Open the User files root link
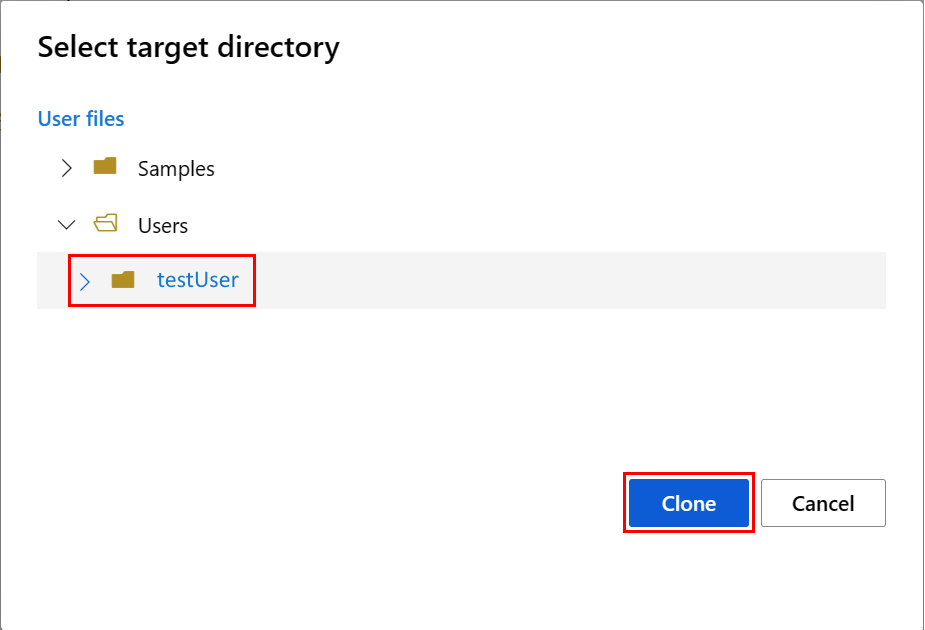 click(x=81, y=119)
